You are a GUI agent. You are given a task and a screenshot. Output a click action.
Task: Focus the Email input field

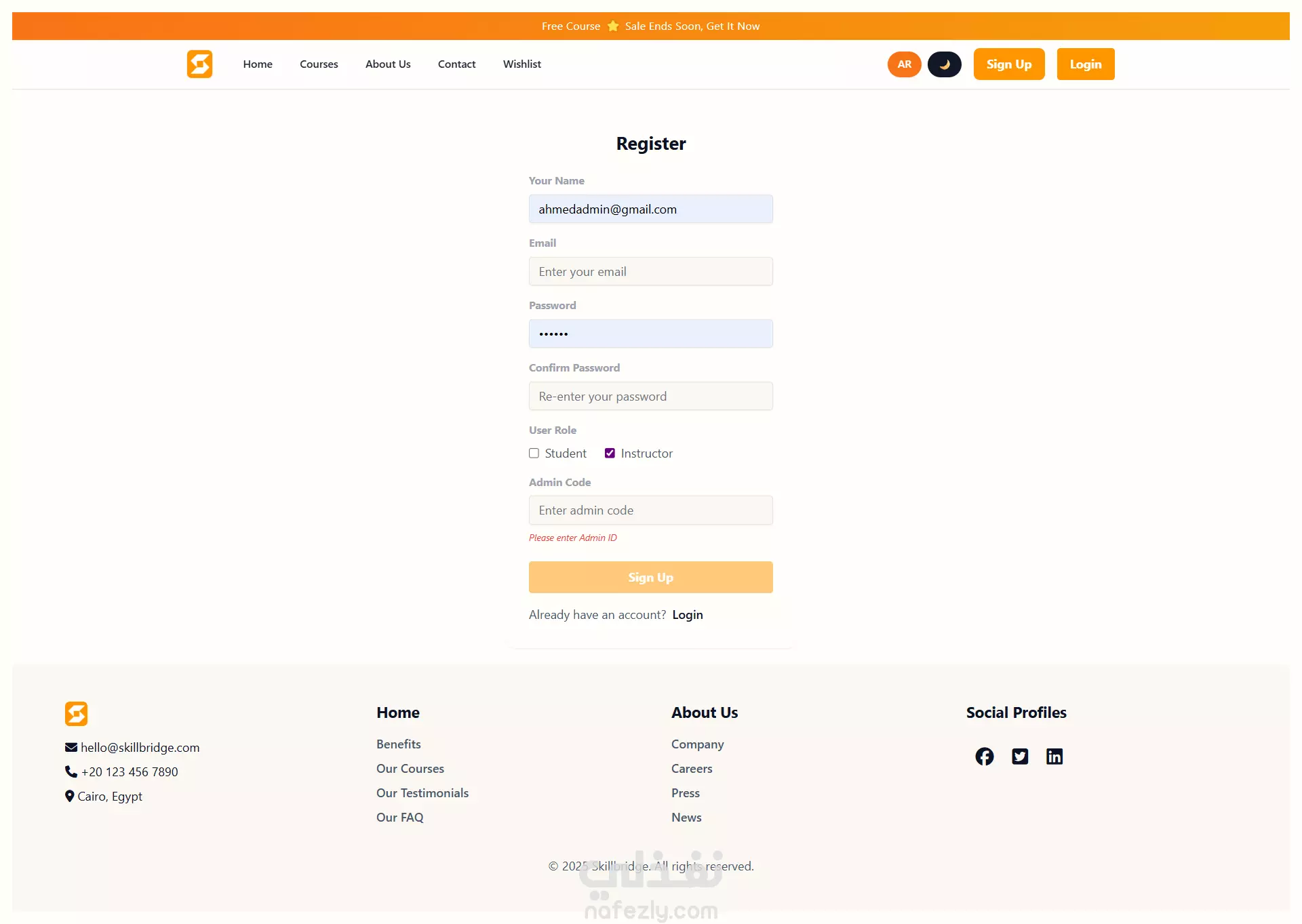[x=650, y=272]
